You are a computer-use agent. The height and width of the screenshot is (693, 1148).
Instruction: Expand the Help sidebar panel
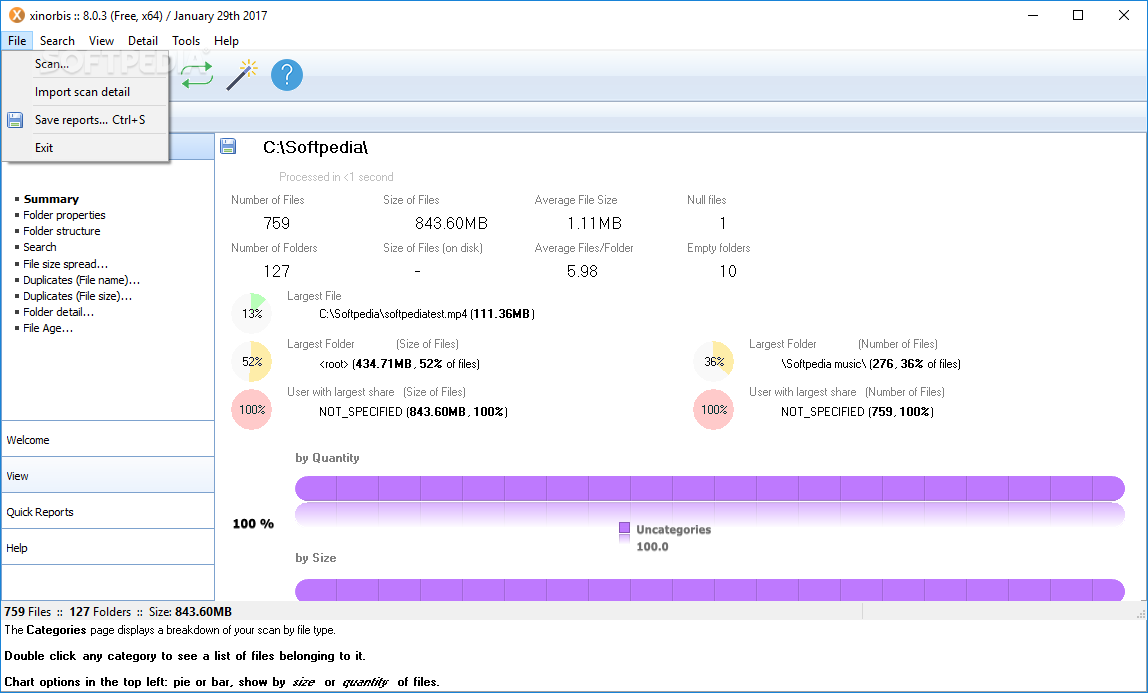108,547
